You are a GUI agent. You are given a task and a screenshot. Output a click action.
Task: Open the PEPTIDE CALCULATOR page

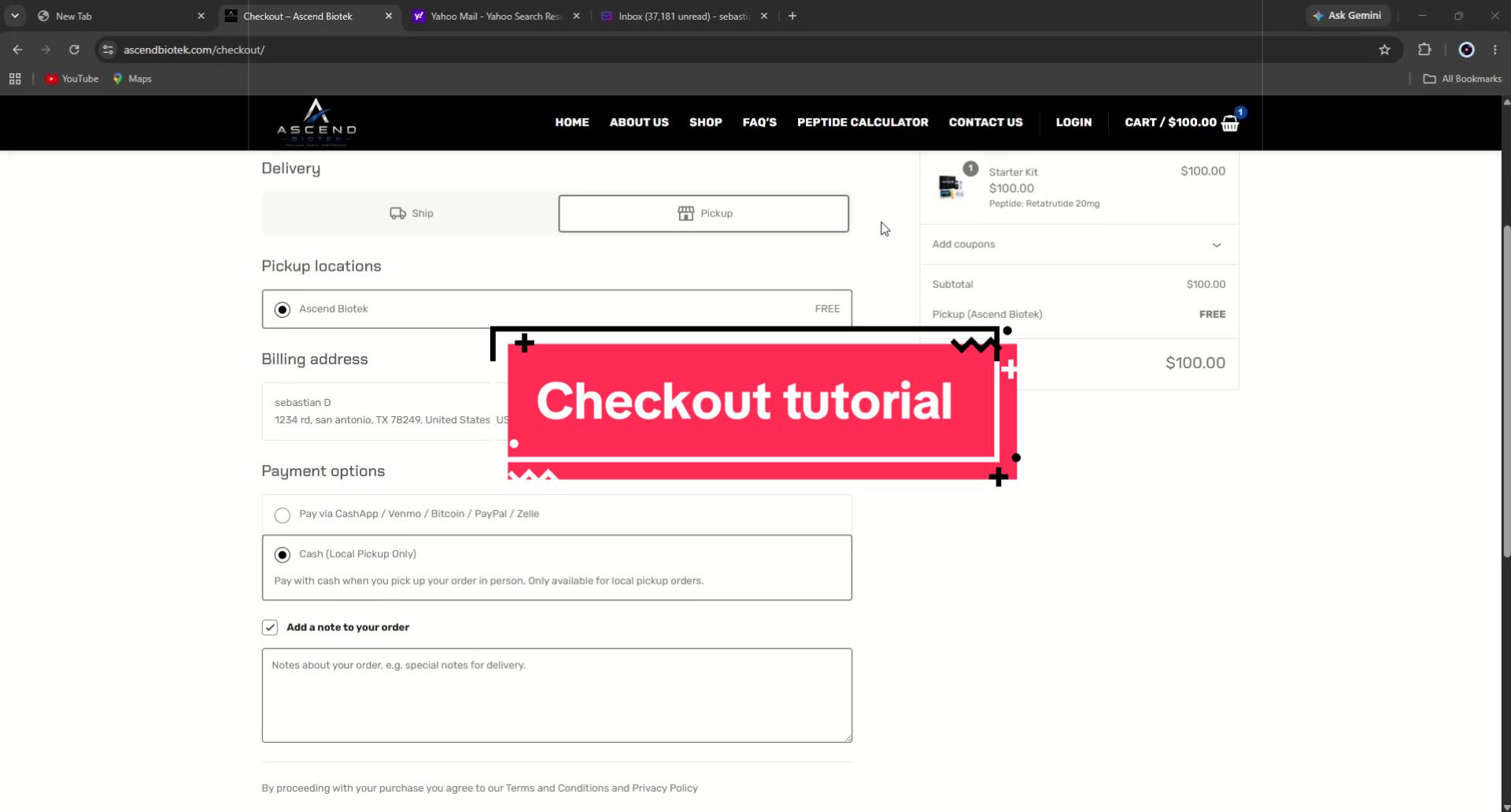click(863, 123)
